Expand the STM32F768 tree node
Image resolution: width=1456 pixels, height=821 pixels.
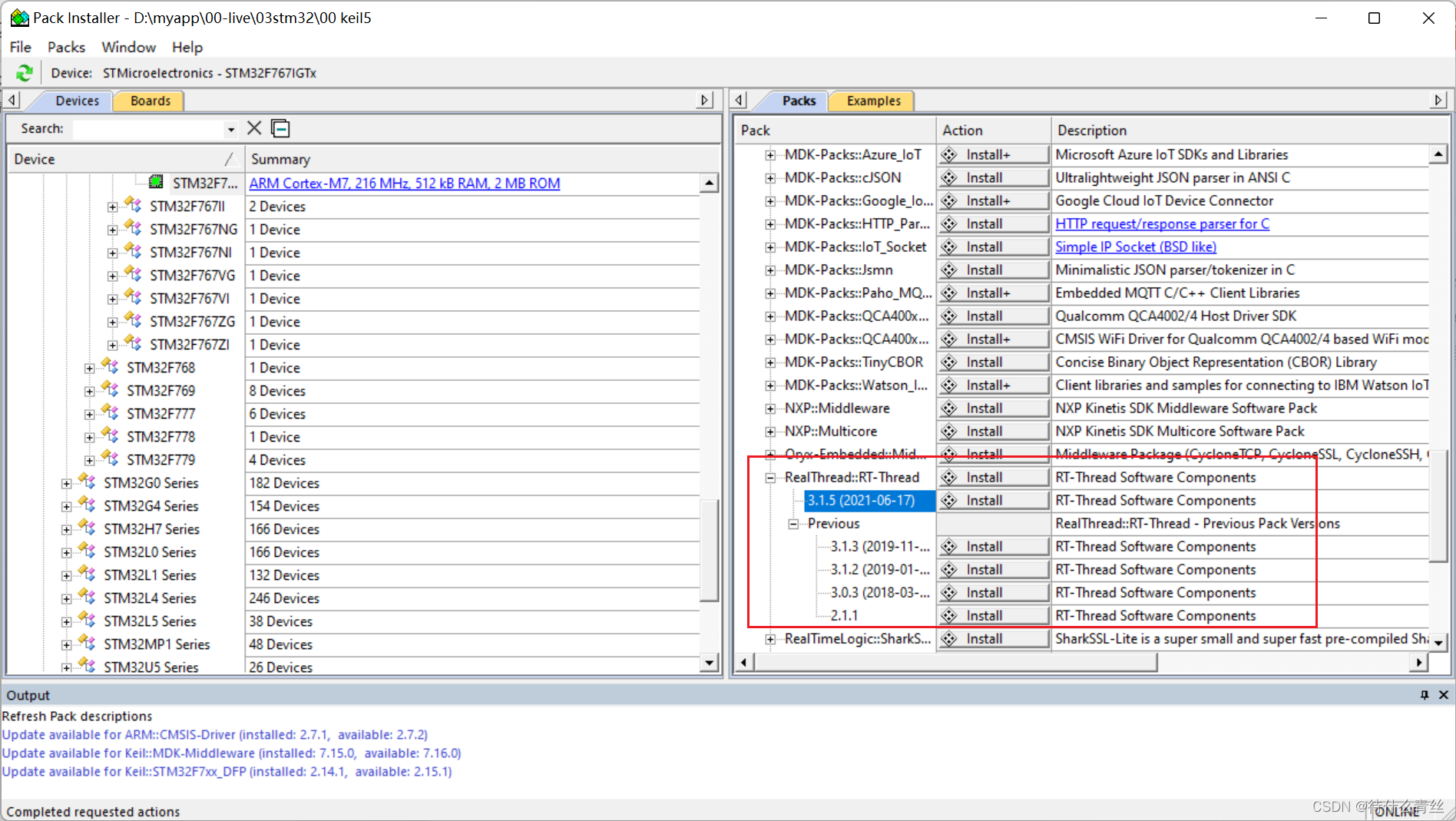(x=89, y=368)
